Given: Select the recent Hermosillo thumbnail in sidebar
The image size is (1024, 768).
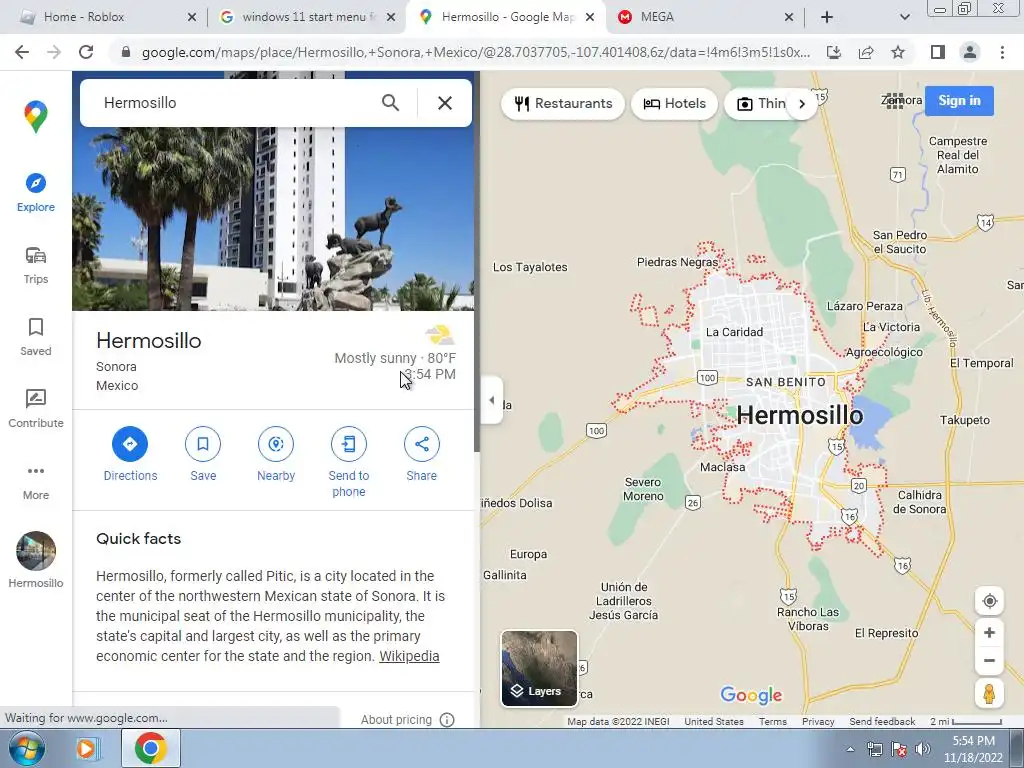Looking at the screenshot, I should [36, 560].
